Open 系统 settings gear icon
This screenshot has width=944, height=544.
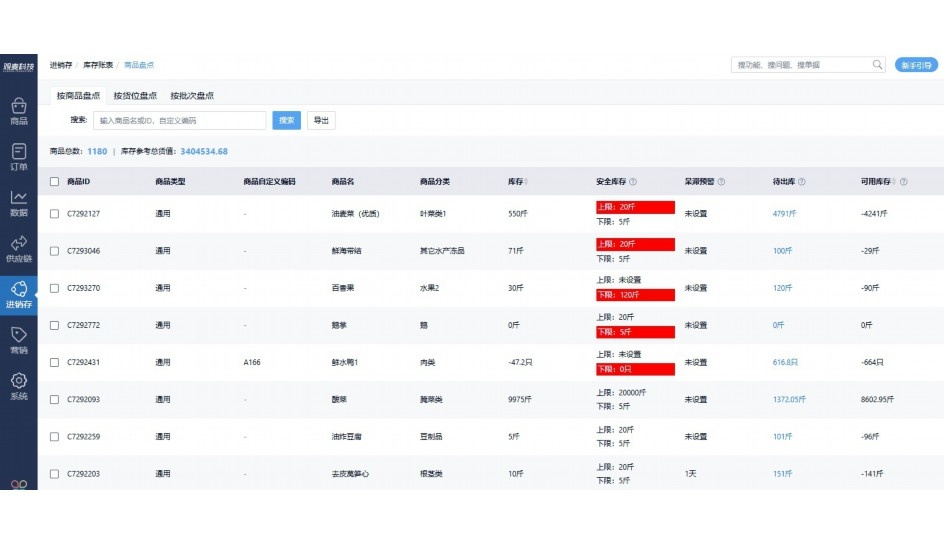point(18,386)
